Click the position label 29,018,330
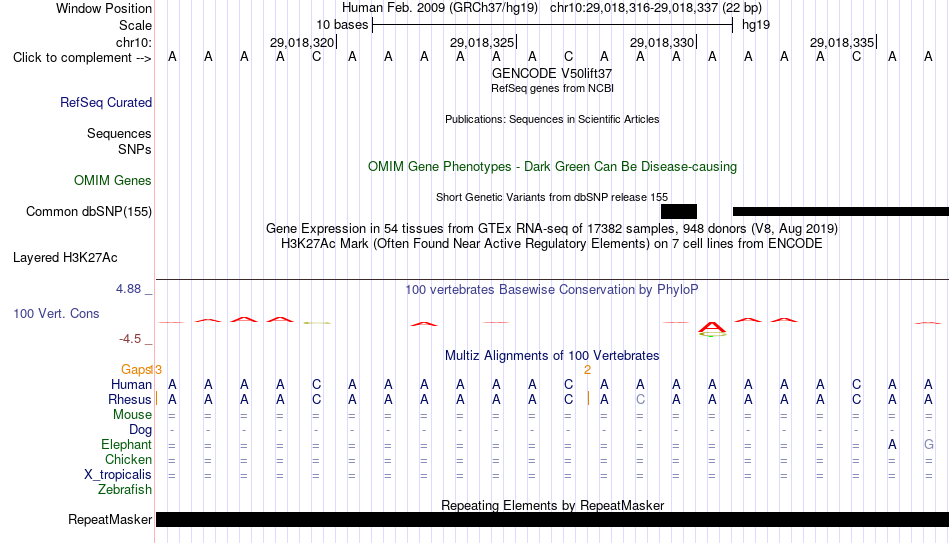950x543 pixels. point(662,42)
